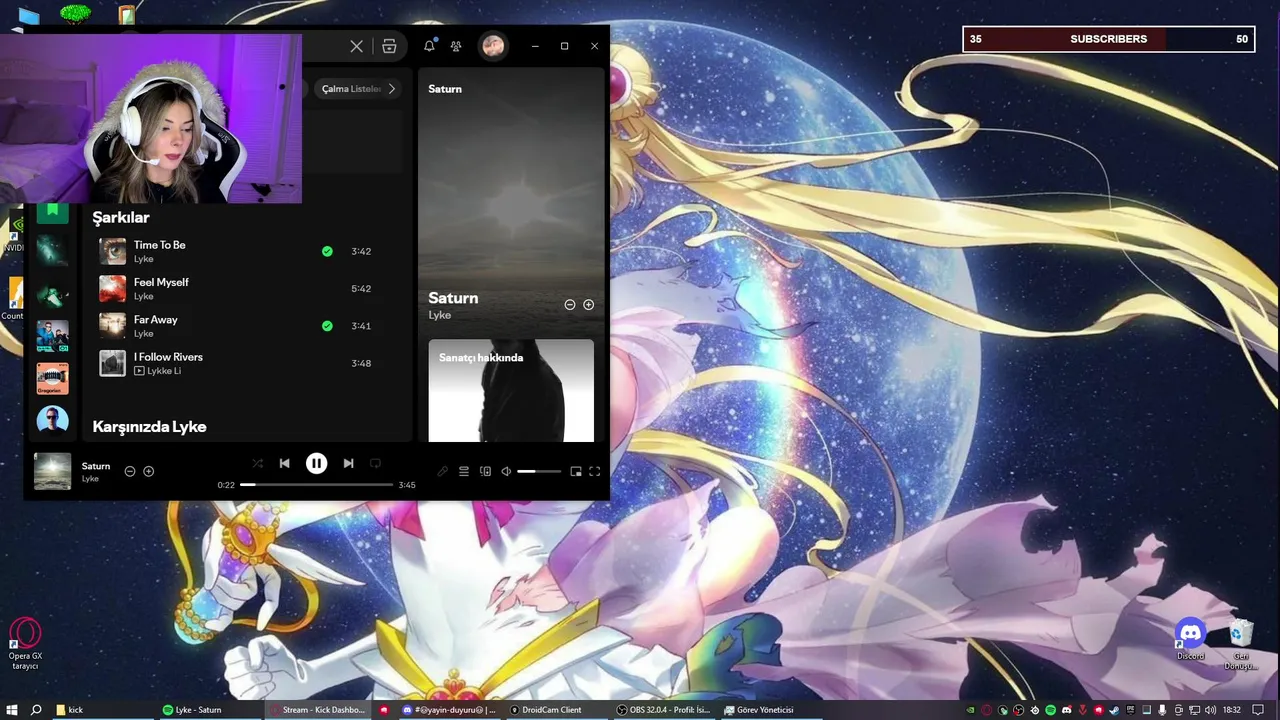Image resolution: width=1280 pixels, height=720 pixels.
Task: Click the minus icon in now playing panel
Action: pyautogui.click(x=570, y=305)
